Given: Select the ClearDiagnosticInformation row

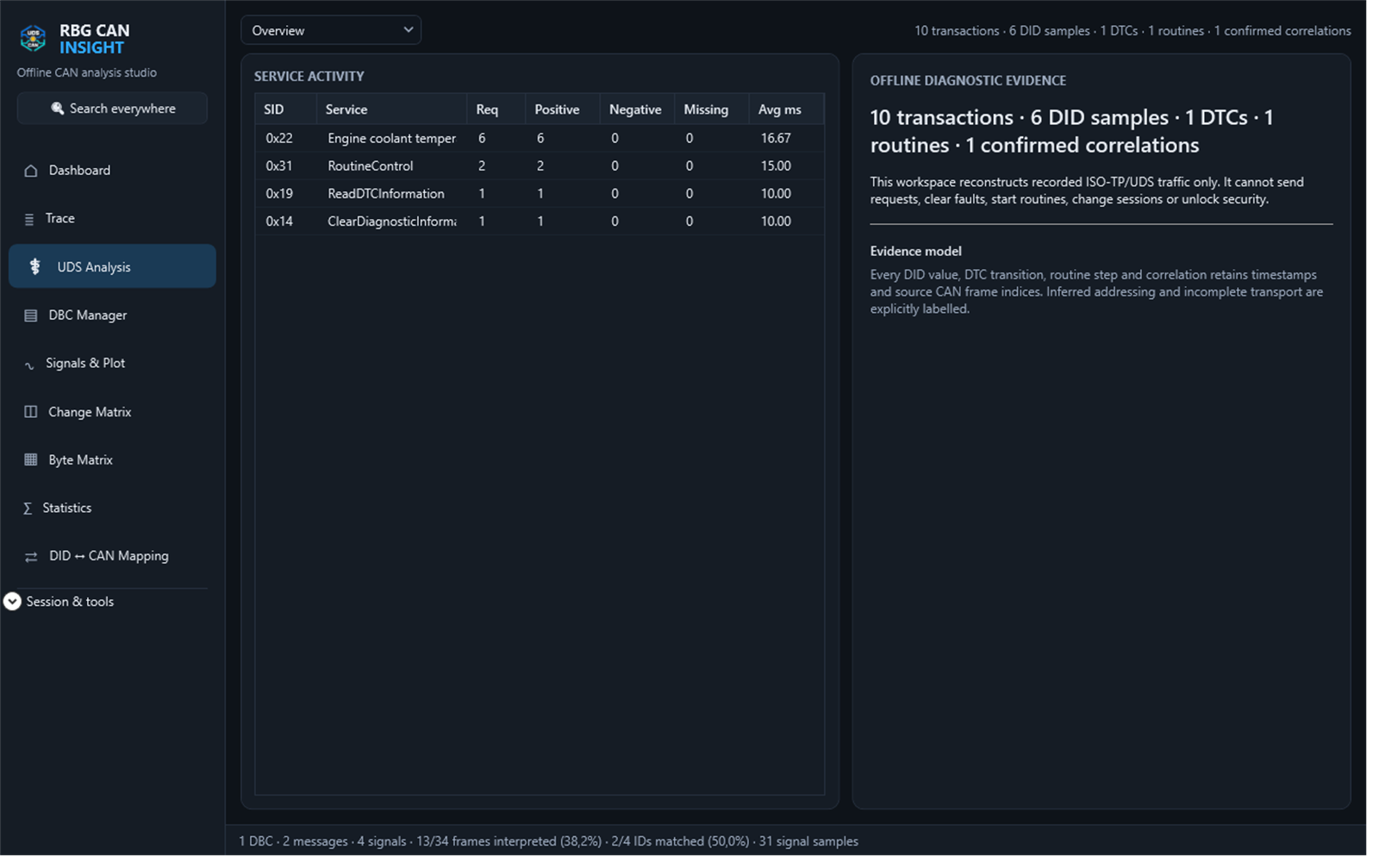Looking at the screenshot, I should pos(540,221).
